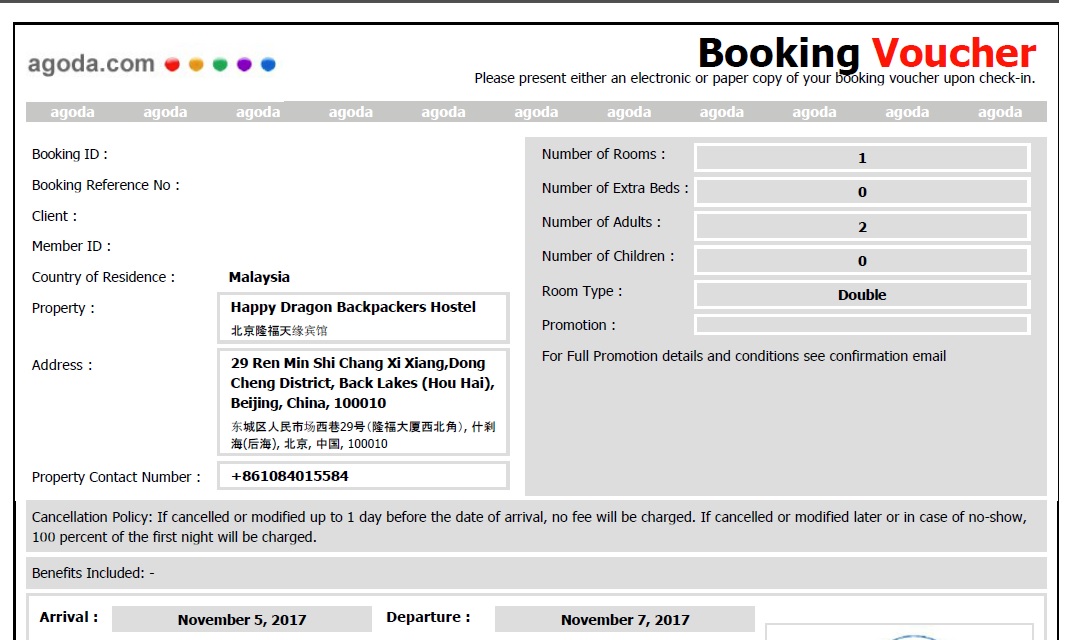
Task: Select the Booking Voucher heading
Action: click(x=866, y=53)
